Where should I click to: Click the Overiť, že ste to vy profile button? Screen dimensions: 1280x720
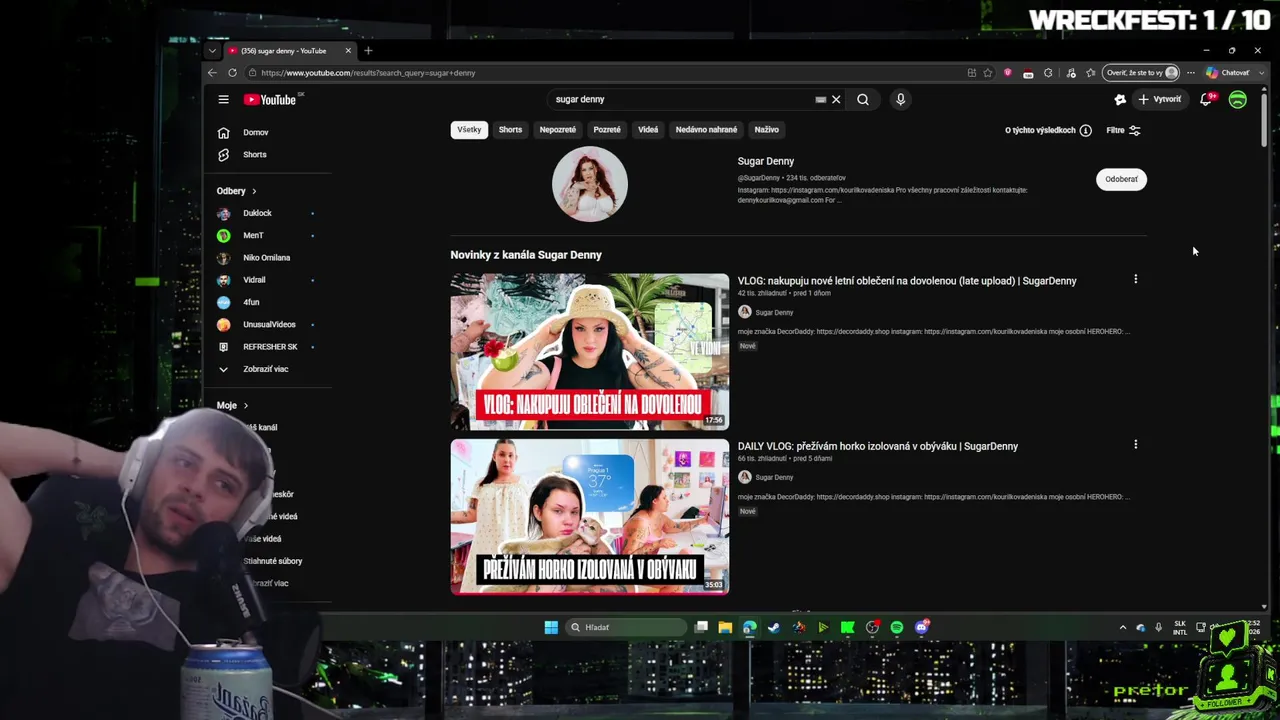1141,73
